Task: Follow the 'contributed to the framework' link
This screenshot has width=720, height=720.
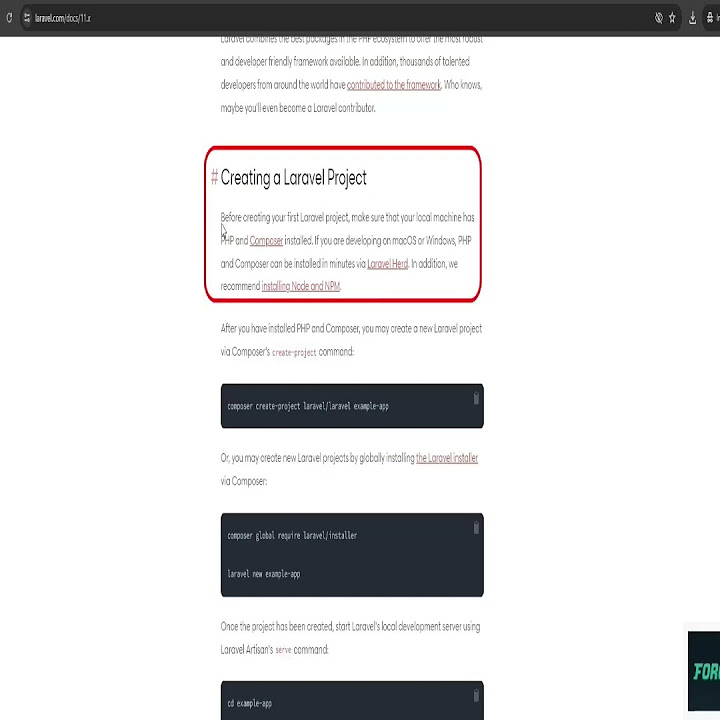Action: pos(394,85)
